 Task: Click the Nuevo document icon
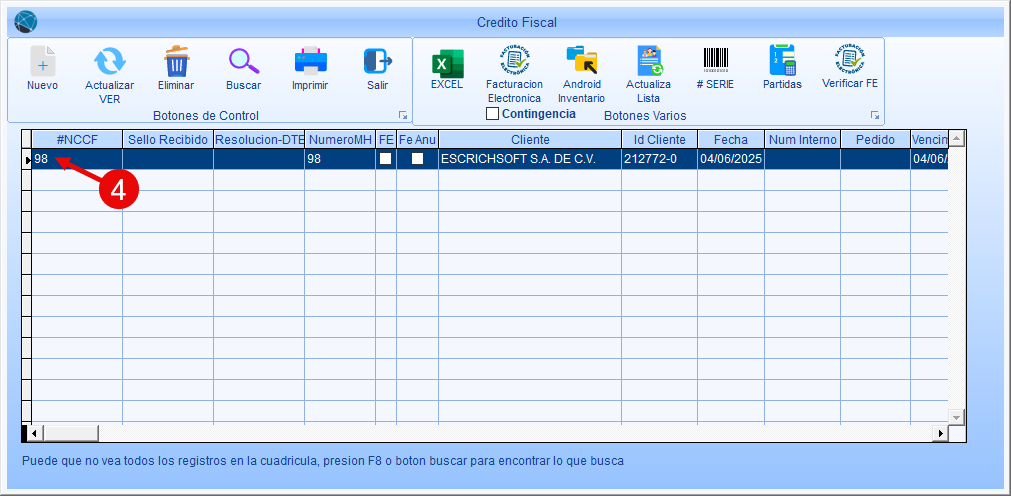tap(42, 63)
